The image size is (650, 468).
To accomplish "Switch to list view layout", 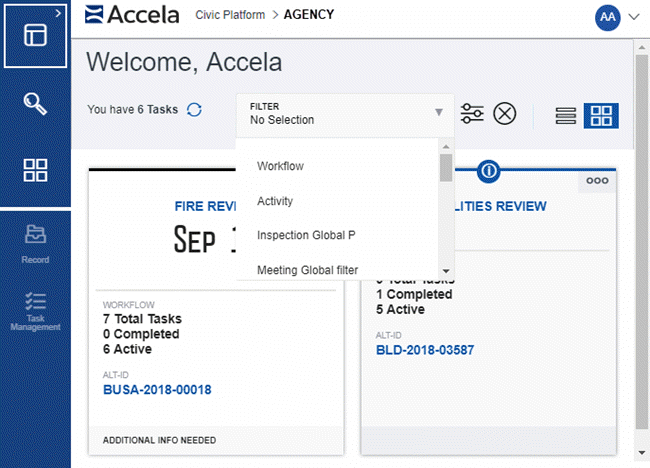I will click(x=566, y=115).
